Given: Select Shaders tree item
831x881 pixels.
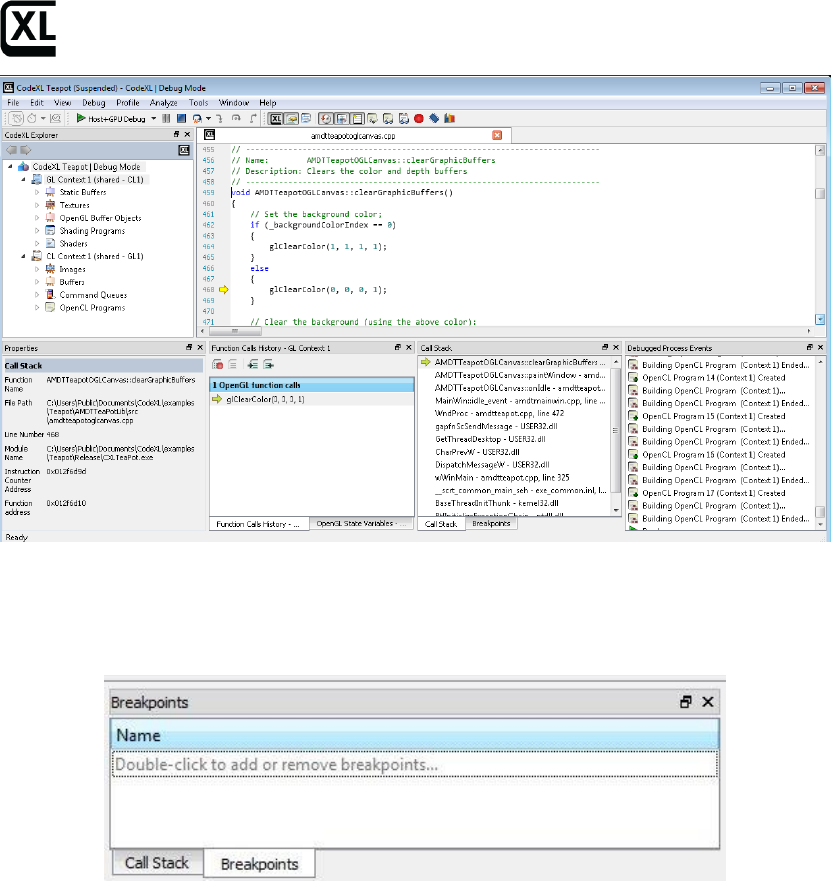Looking at the screenshot, I should pos(74,244).
